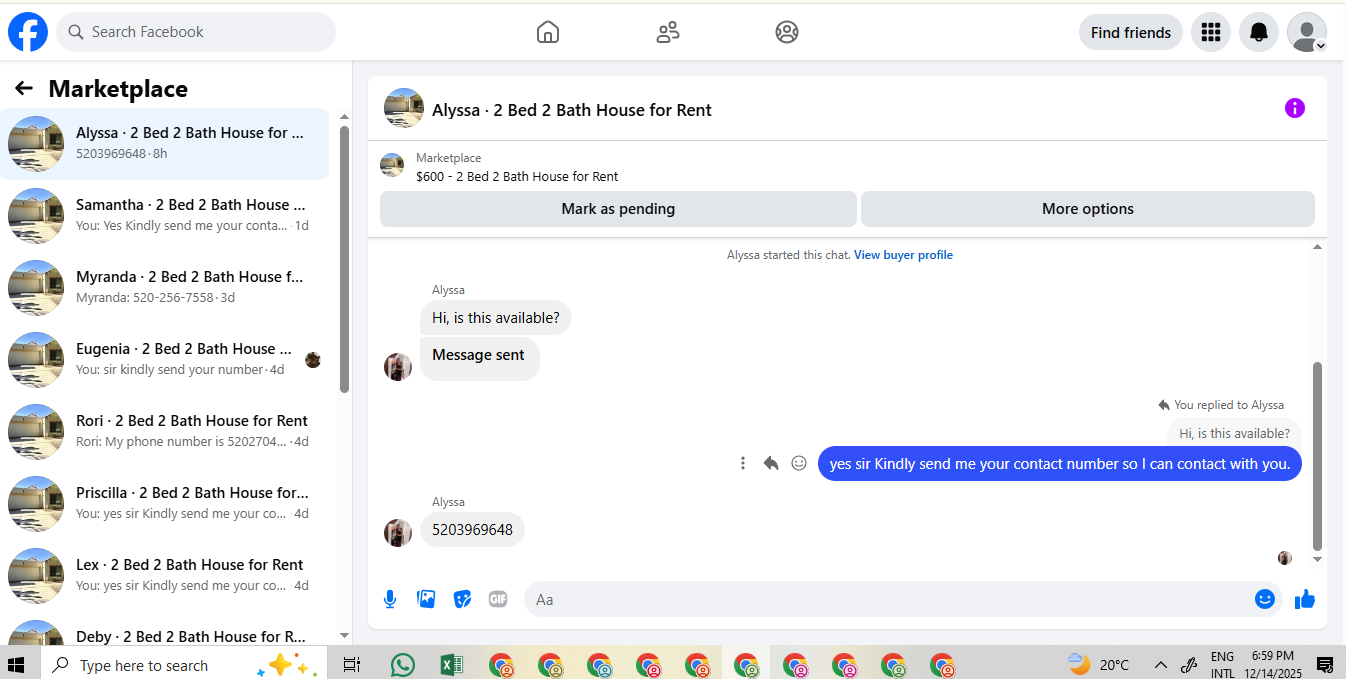Send a thumbs-up like

pyautogui.click(x=1305, y=599)
